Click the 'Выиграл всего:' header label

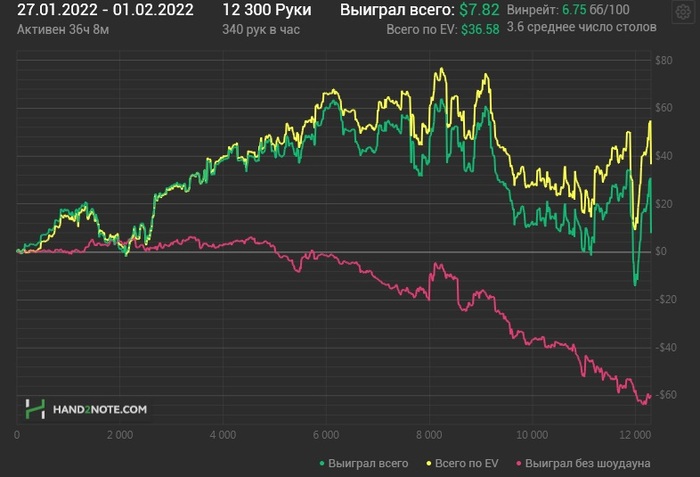[397, 10]
